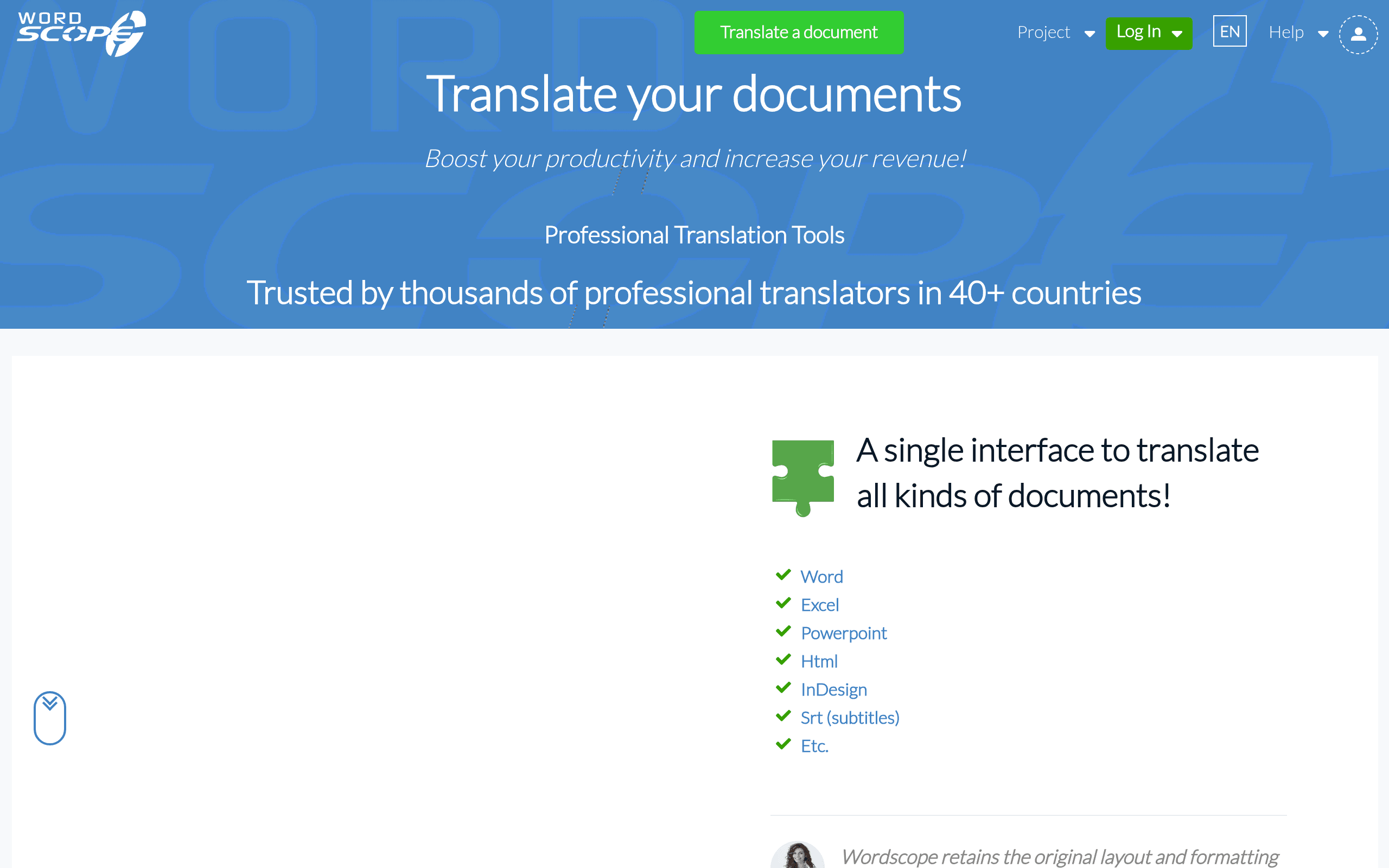Open the Excel format link
The image size is (1389, 868).
(x=820, y=604)
